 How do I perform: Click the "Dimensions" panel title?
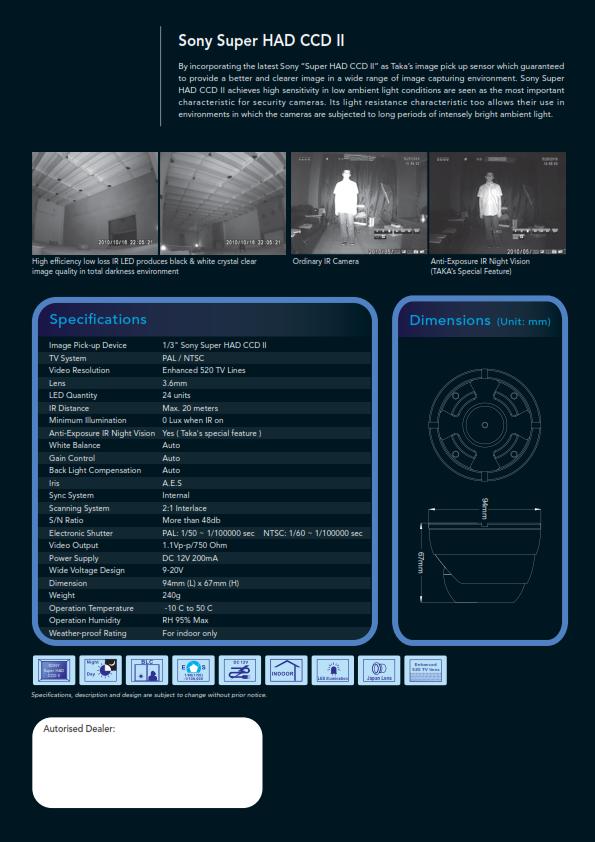tap(450, 321)
